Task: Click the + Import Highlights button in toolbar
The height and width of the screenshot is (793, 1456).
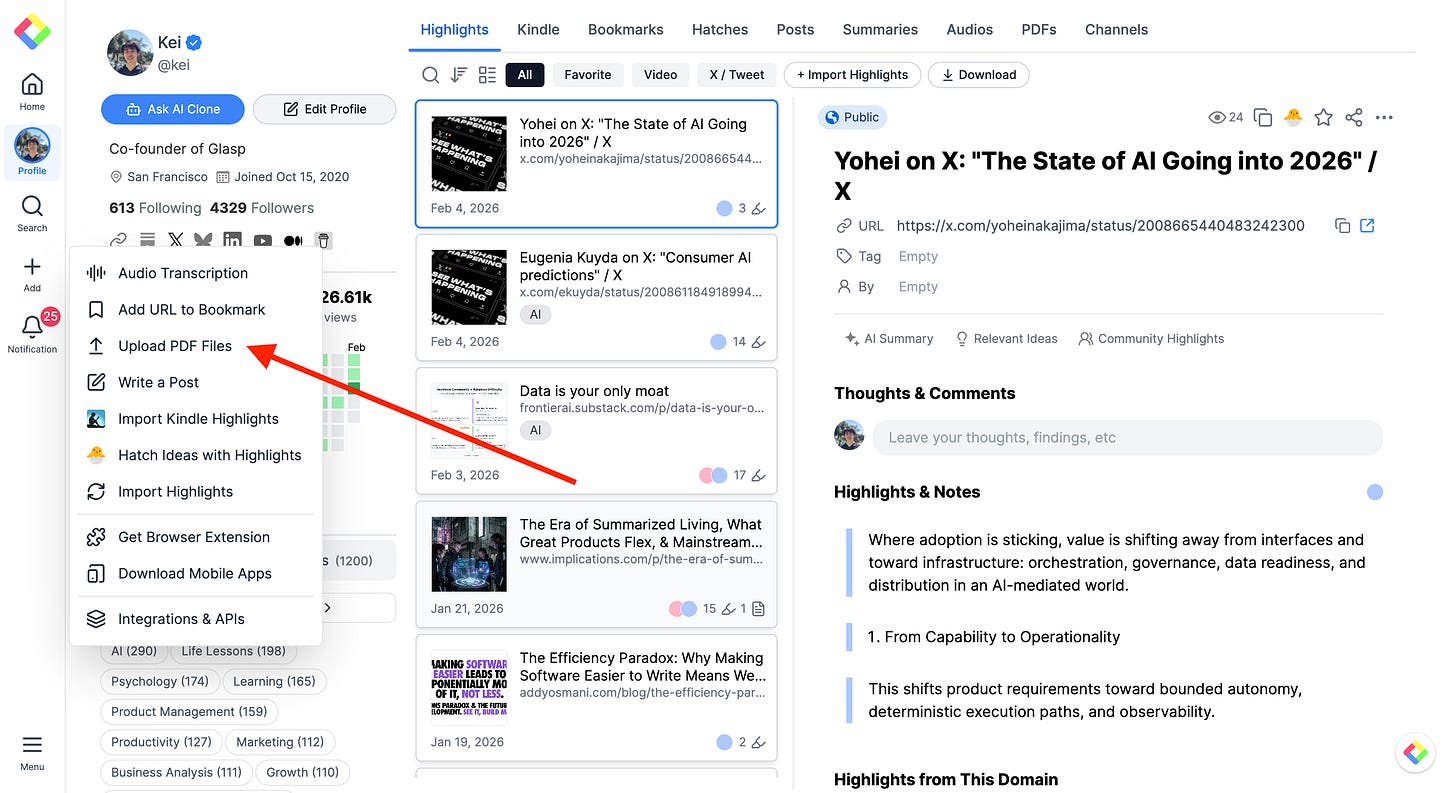Action: [x=852, y=75]
